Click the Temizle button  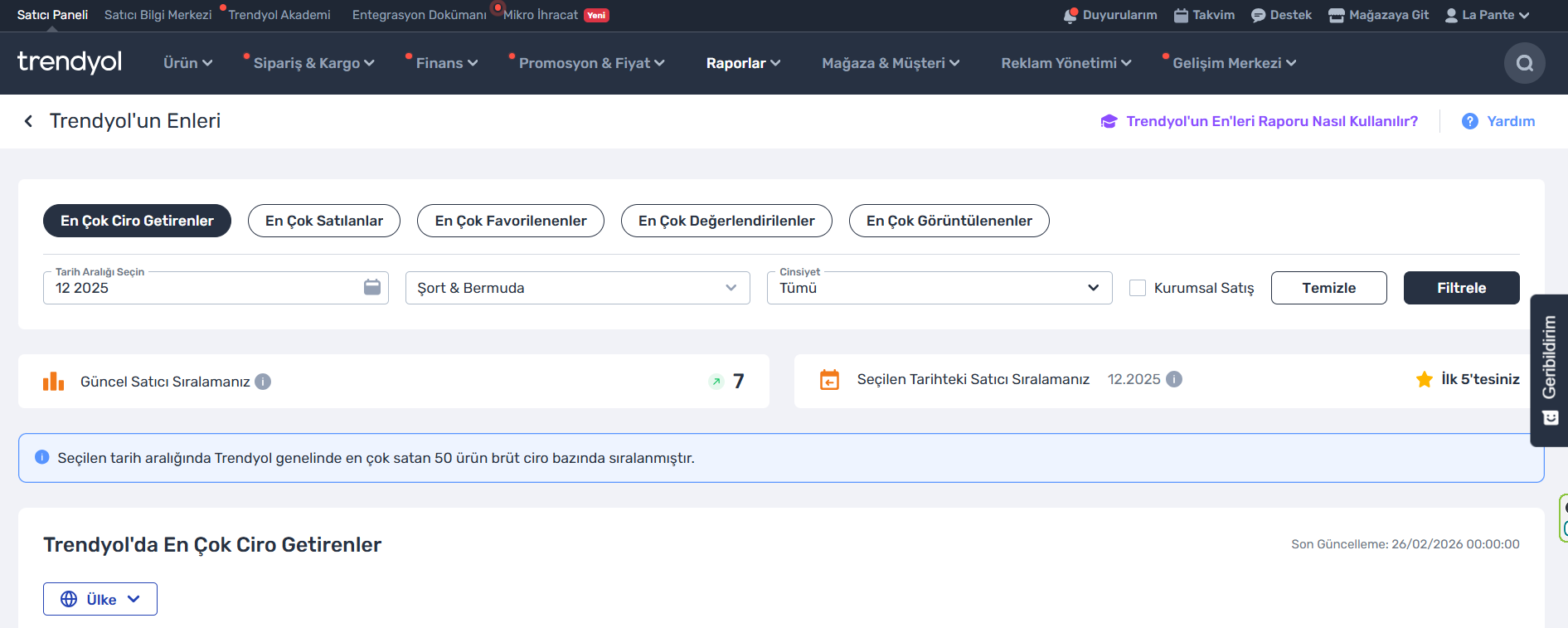pos(1329,288)
